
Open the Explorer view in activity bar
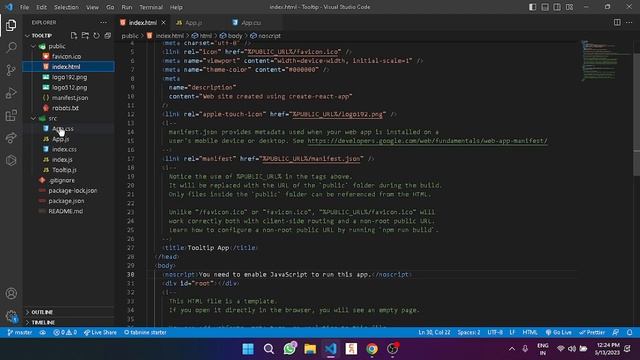[11, 25]
